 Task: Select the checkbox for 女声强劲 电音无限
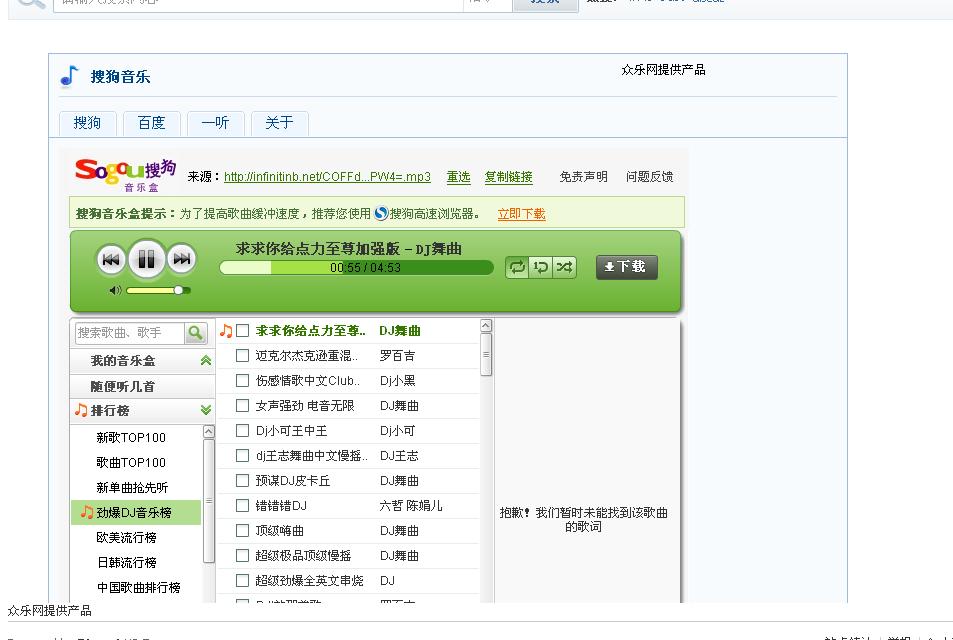click(x=242, y=406)
